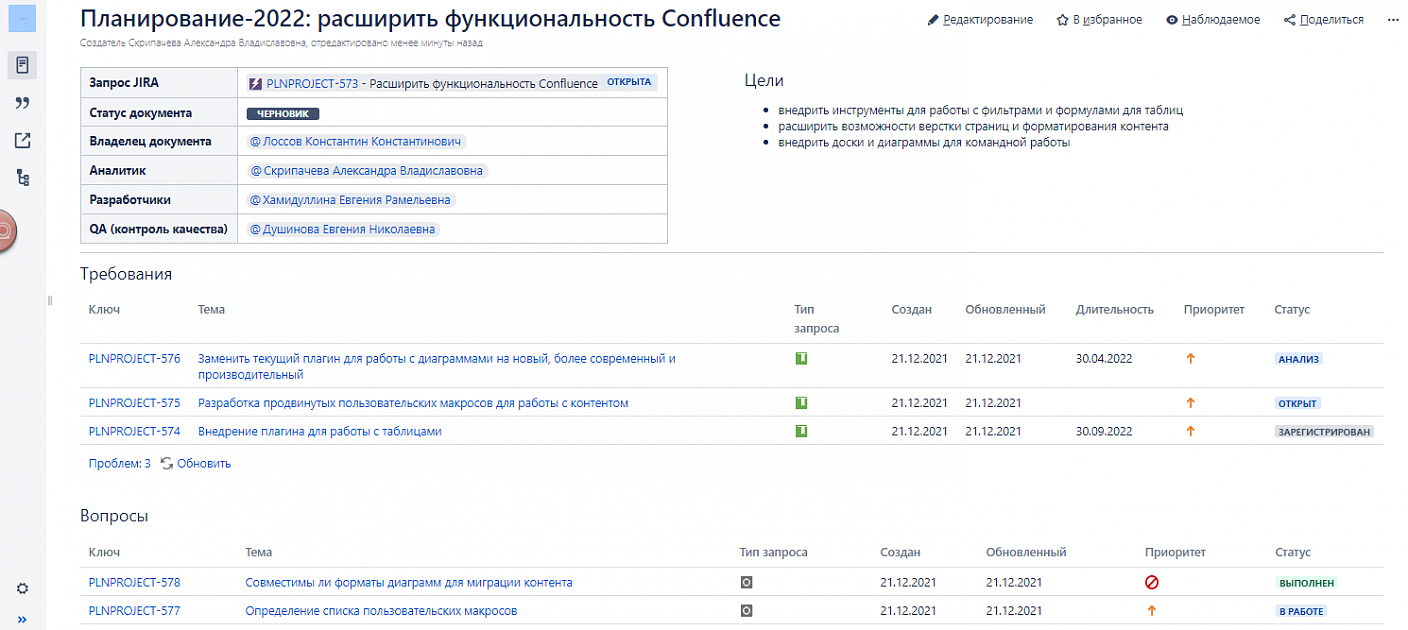Viewport: 1408px width, 630px height.
Task: Open the profile @Хамидуллина Евгения Рамельевна
Action: point(351,200)
